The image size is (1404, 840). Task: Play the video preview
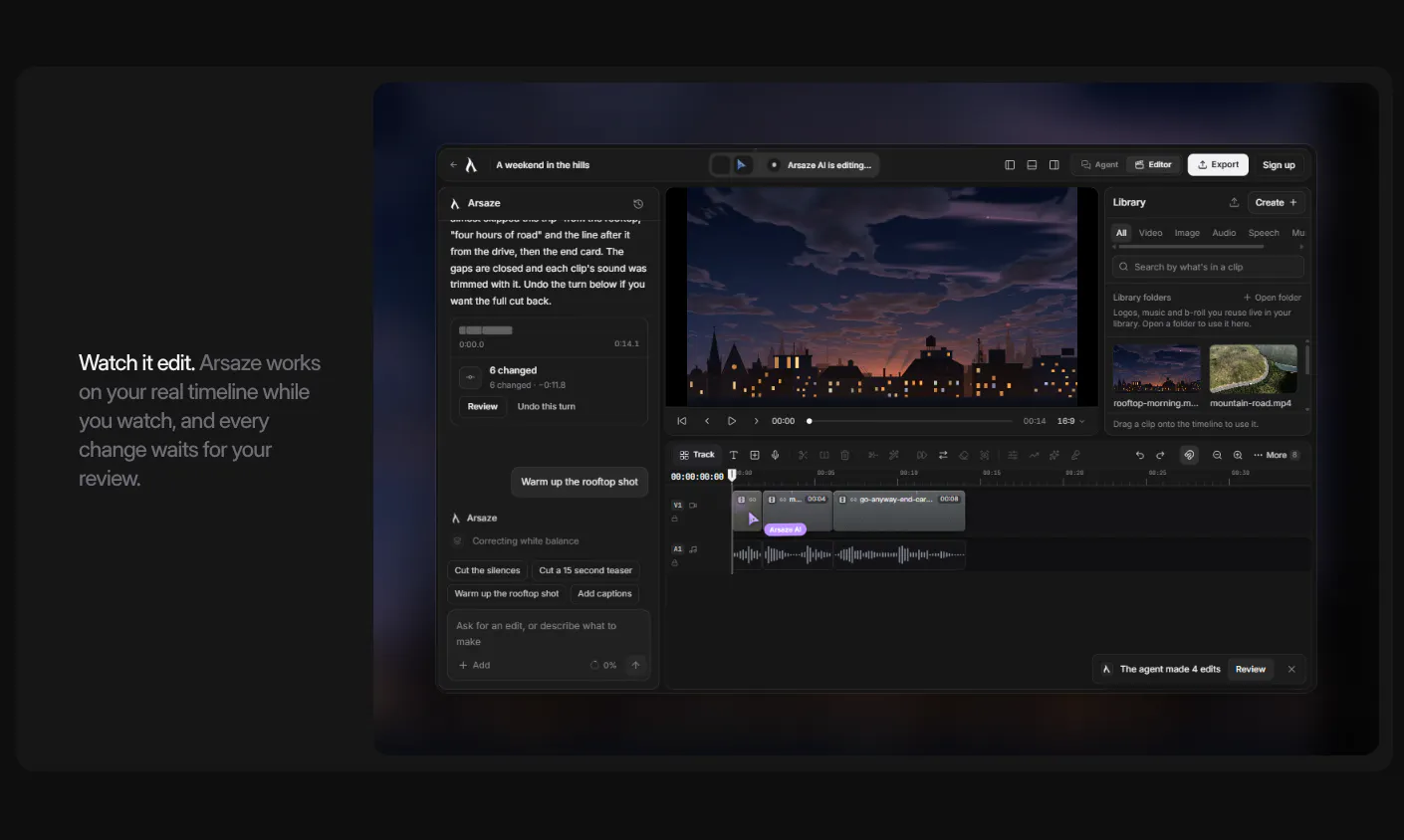click(x=732, y=421)
